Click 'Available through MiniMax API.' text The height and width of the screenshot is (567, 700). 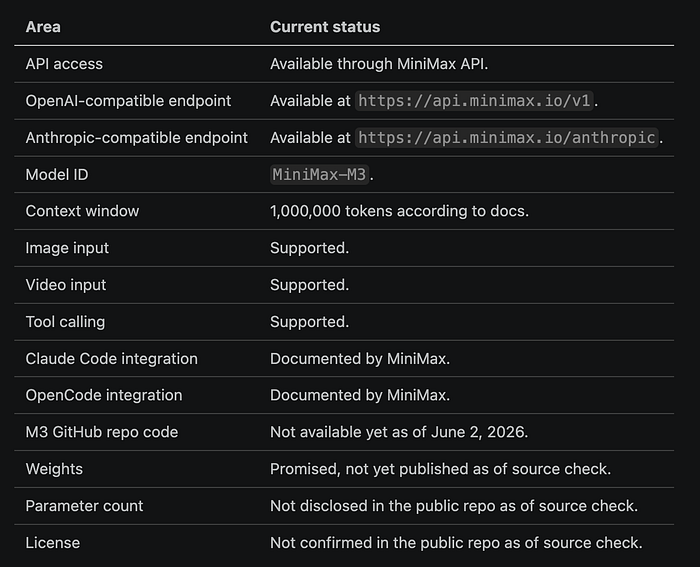[x=379, y=64]
